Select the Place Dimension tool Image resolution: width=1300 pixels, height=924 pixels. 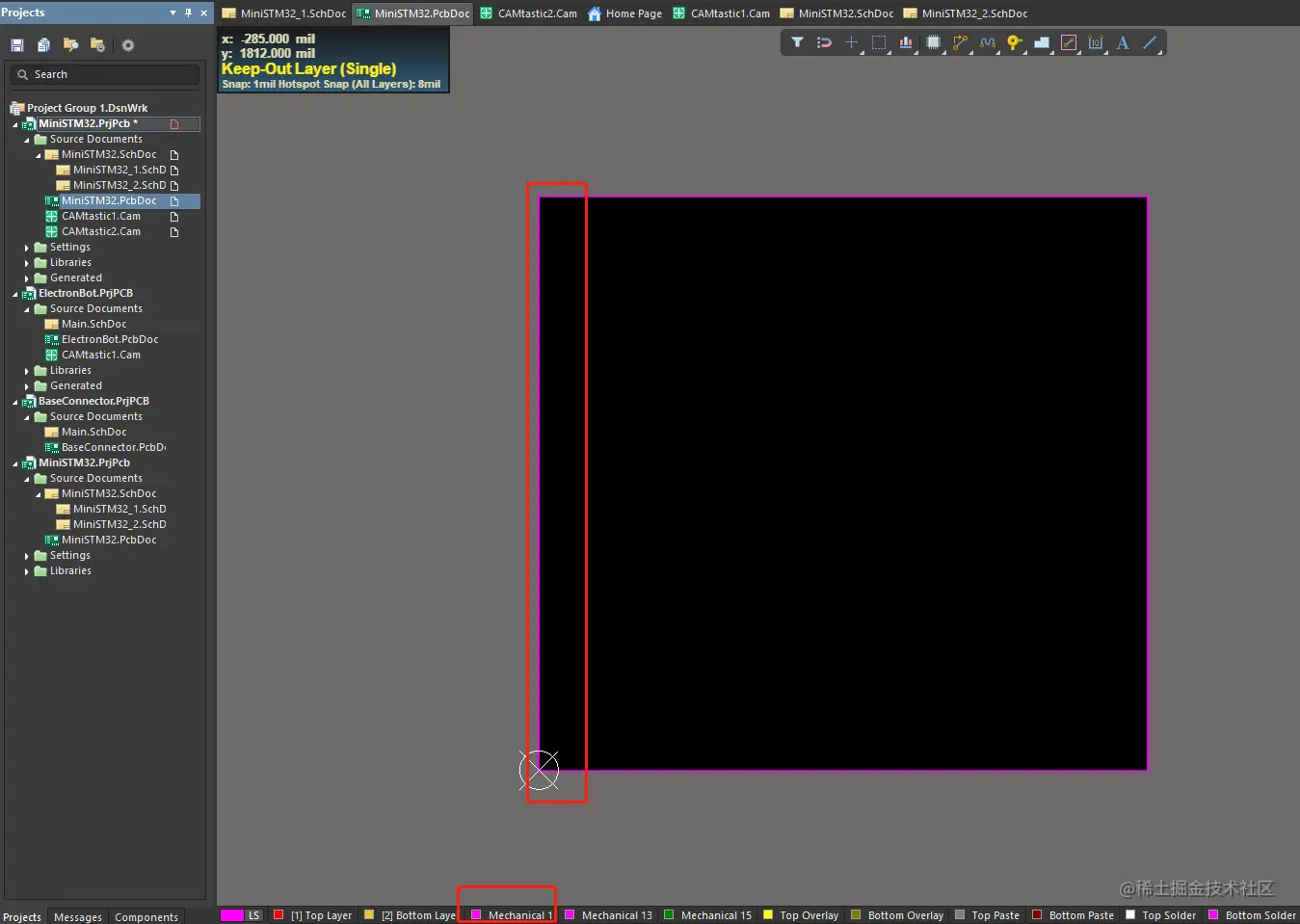click(x=1096, y=42)
